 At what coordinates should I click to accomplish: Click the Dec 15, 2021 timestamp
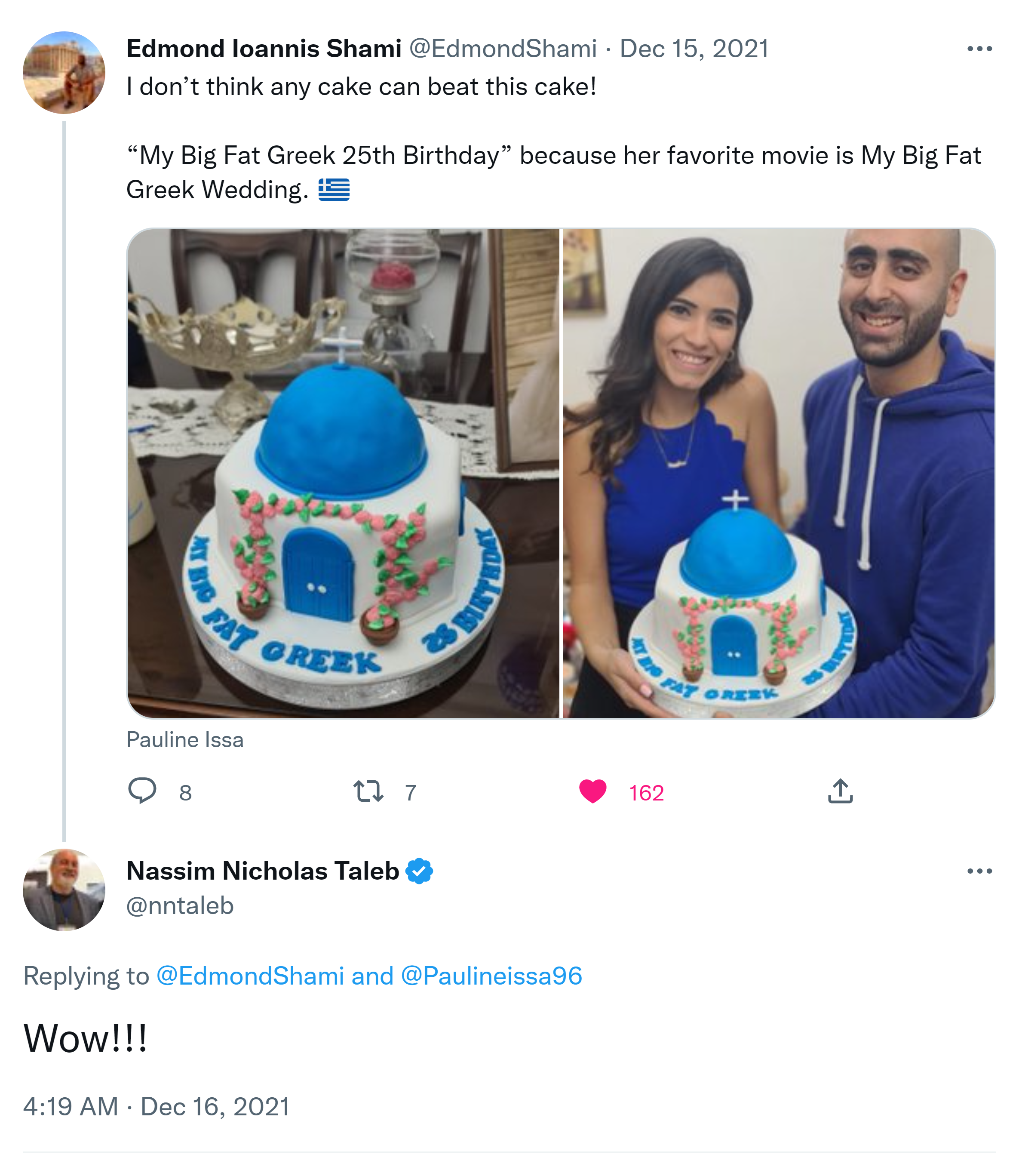pyautogui.click(x=694, y=49)
